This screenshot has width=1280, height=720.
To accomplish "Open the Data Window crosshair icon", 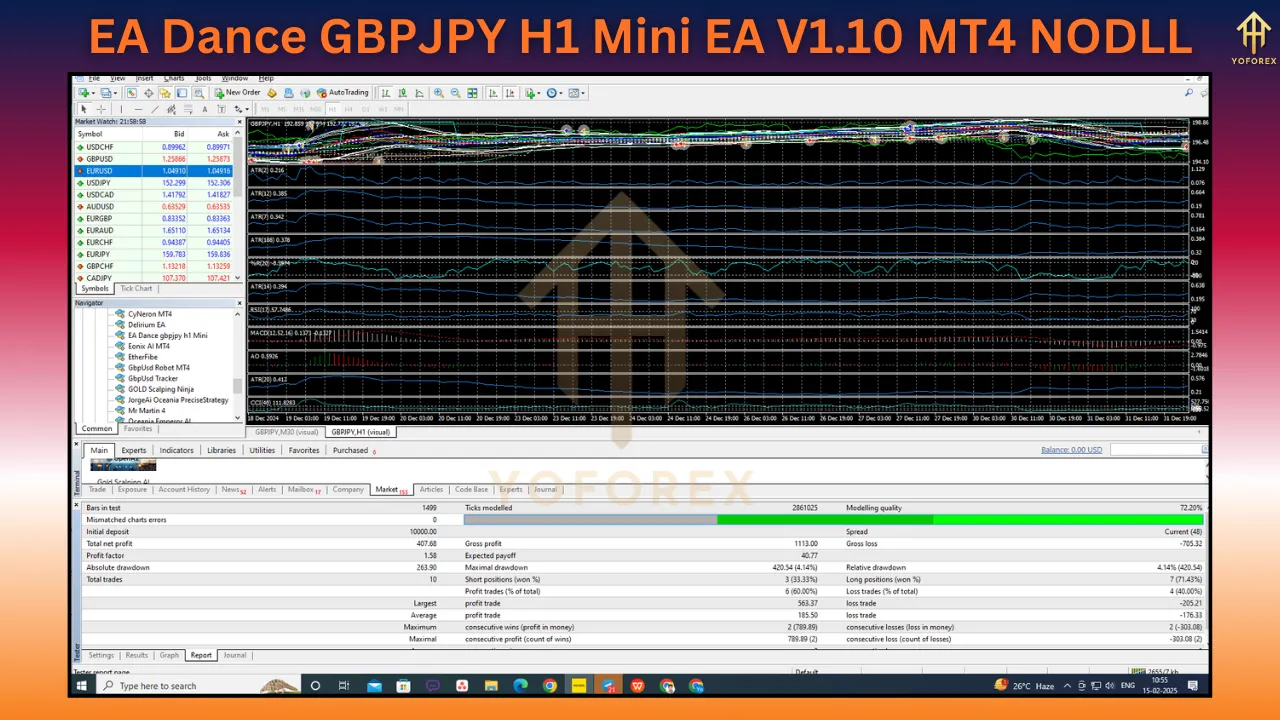I will [x=148, y=92].
